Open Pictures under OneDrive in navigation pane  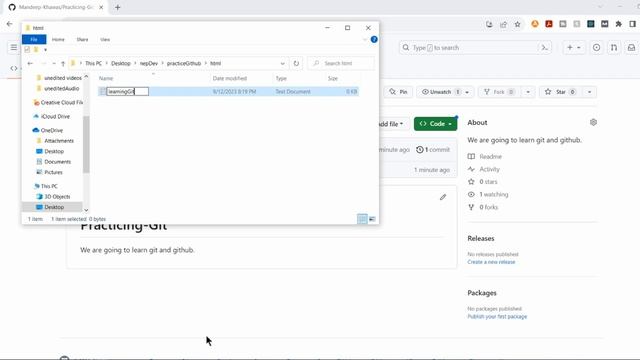pyautogui.click(x=50, y=172)
